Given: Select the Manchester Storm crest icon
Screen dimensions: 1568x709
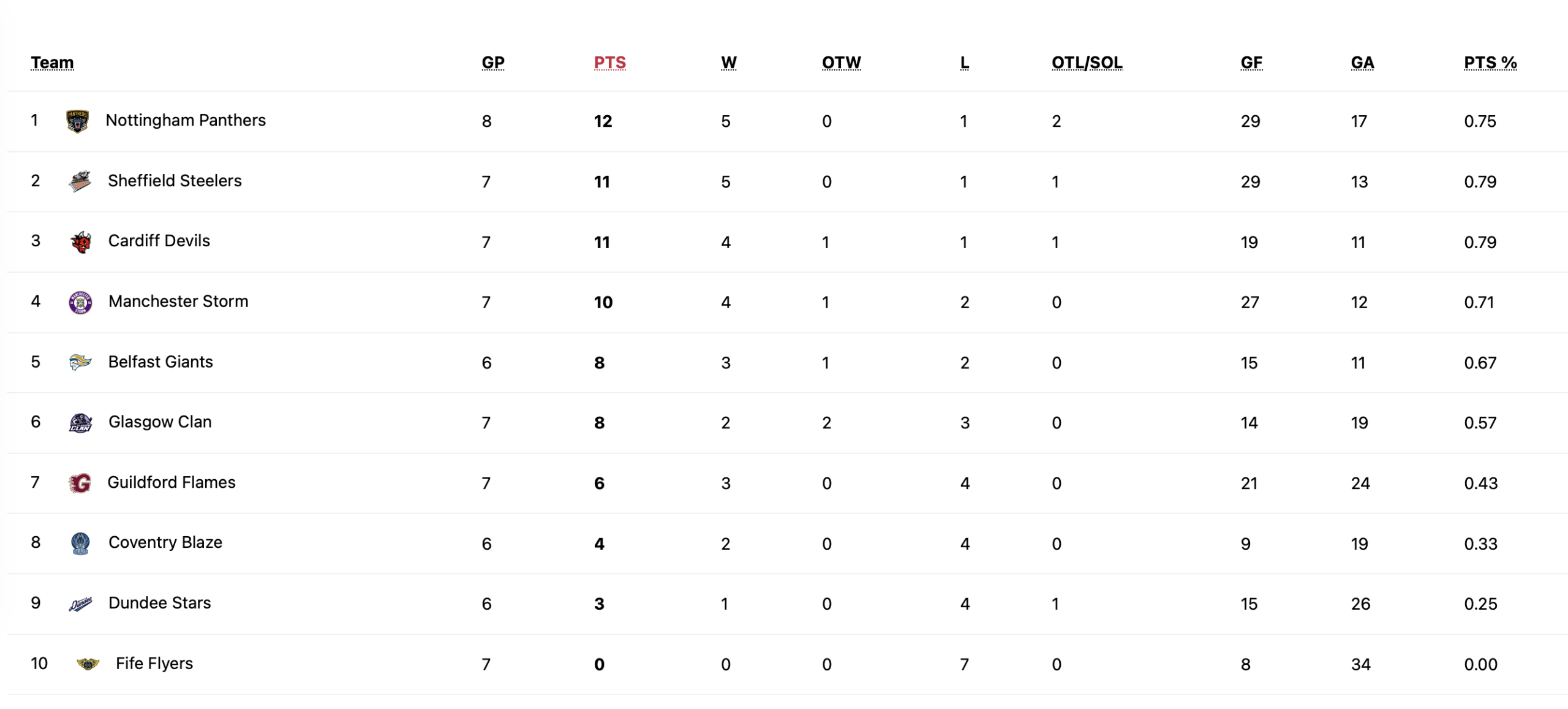Looking at the screenshot, I should point(80,301).
